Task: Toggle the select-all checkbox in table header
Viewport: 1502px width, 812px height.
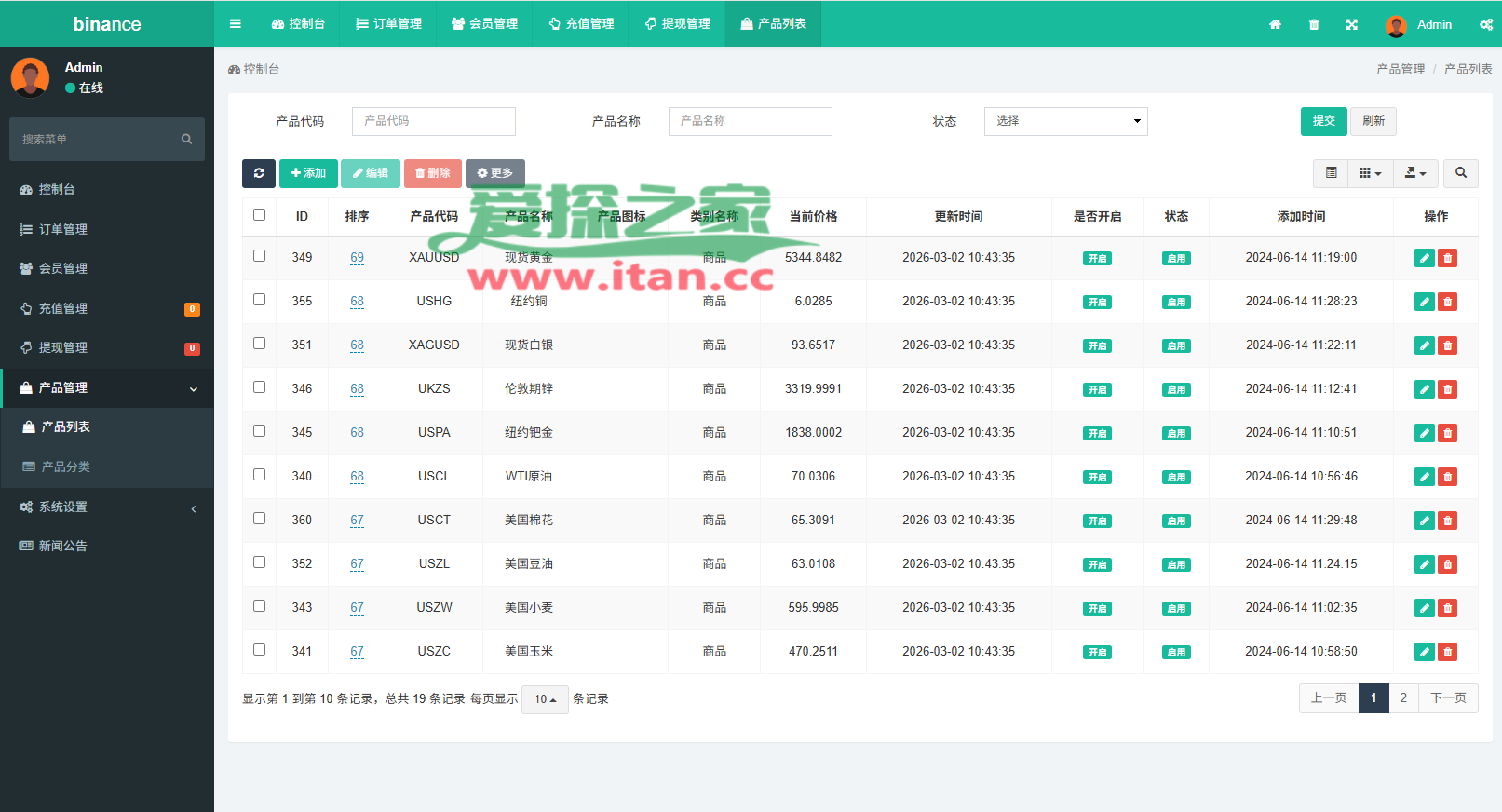Action: pos(259,215)
